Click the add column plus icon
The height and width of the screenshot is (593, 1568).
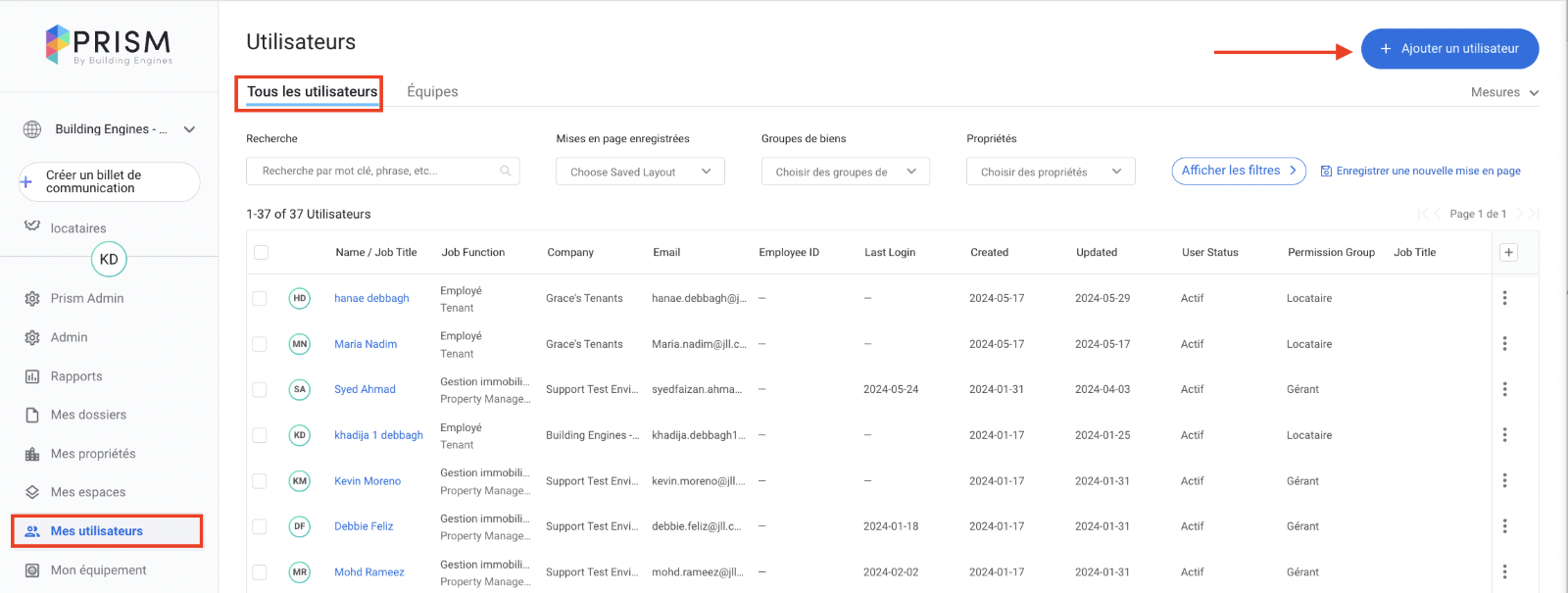pyautogui.click(x=1508, y=253)
